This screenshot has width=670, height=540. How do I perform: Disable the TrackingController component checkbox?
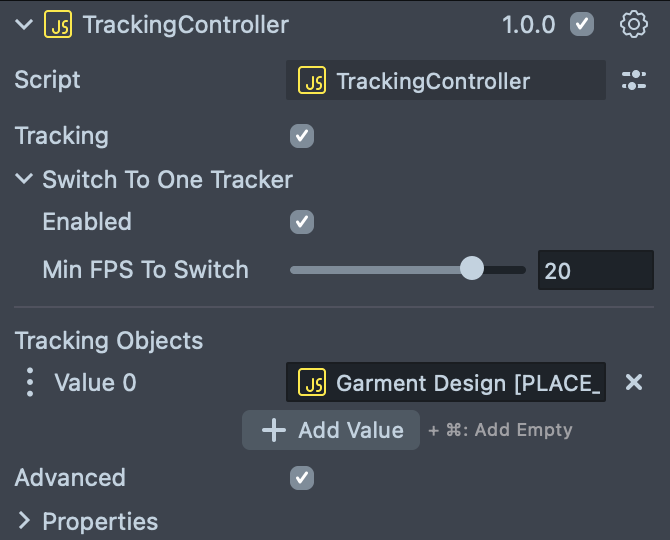point(582,25)
